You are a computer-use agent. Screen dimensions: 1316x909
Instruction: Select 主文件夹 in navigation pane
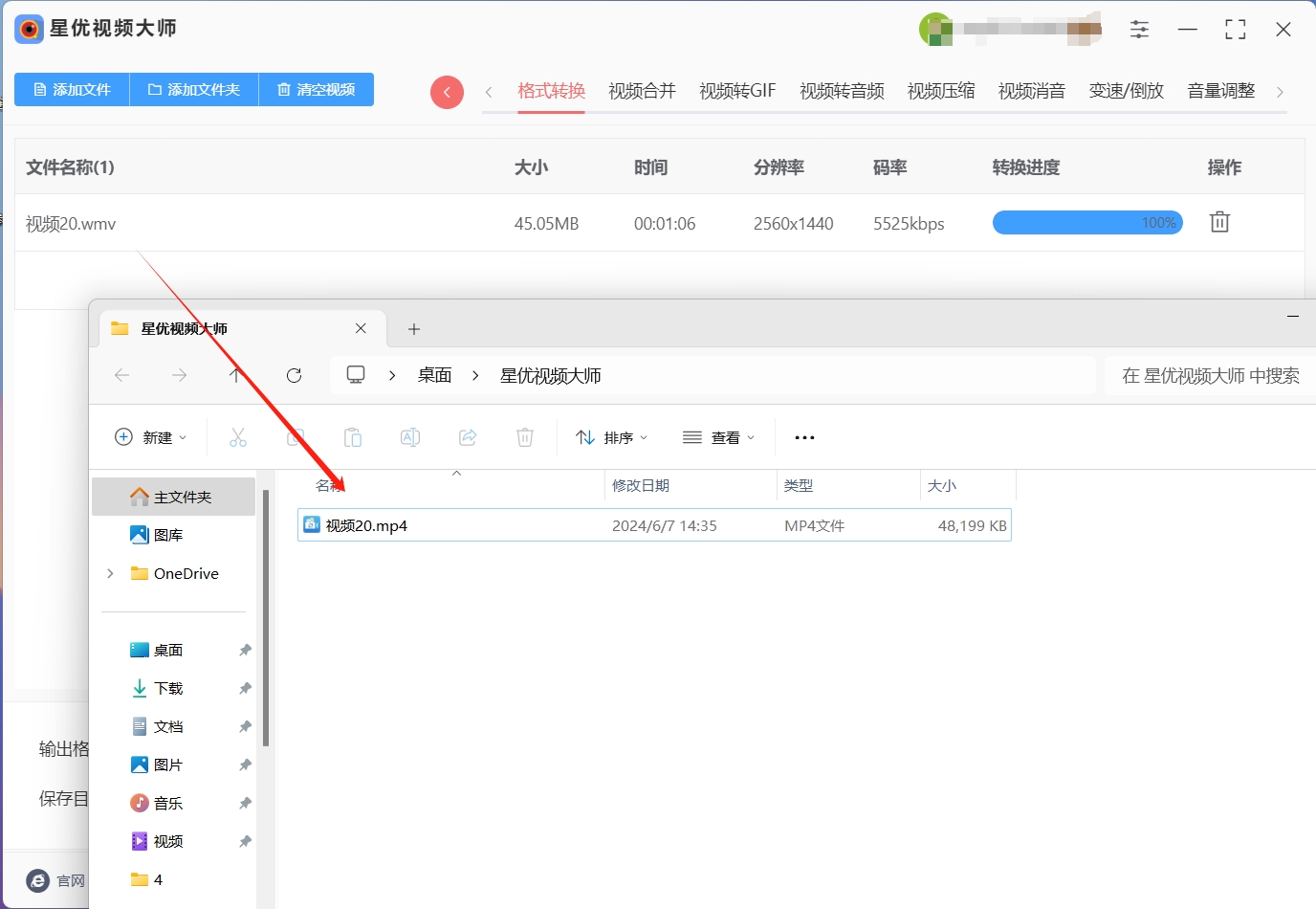[x=174, y=497]
